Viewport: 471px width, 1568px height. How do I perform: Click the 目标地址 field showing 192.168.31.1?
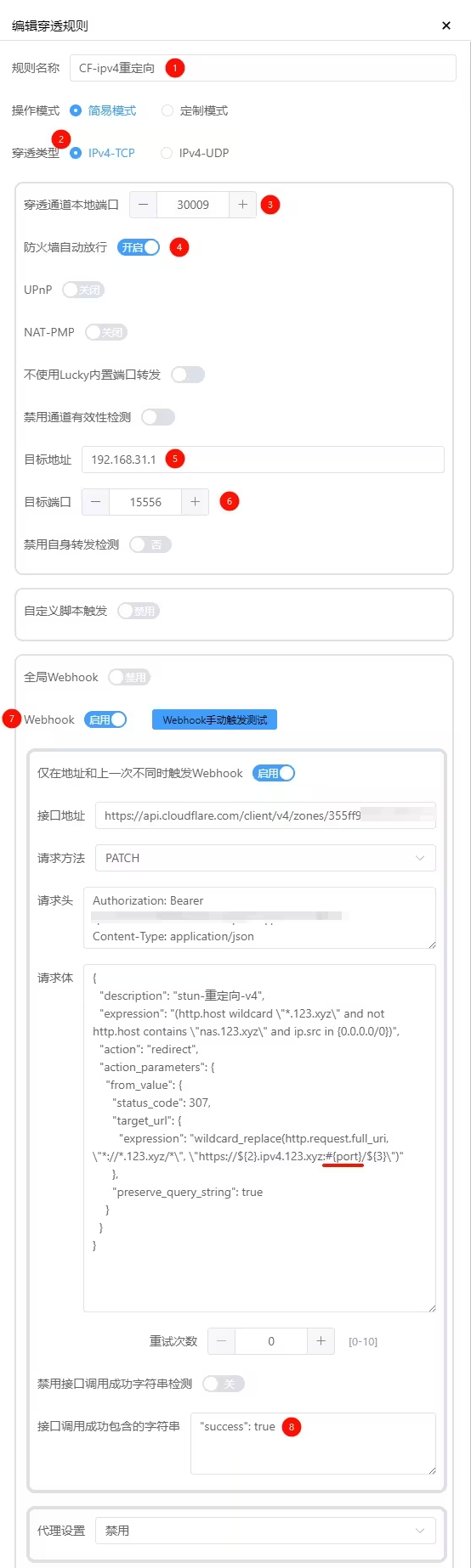coord(263,460)
